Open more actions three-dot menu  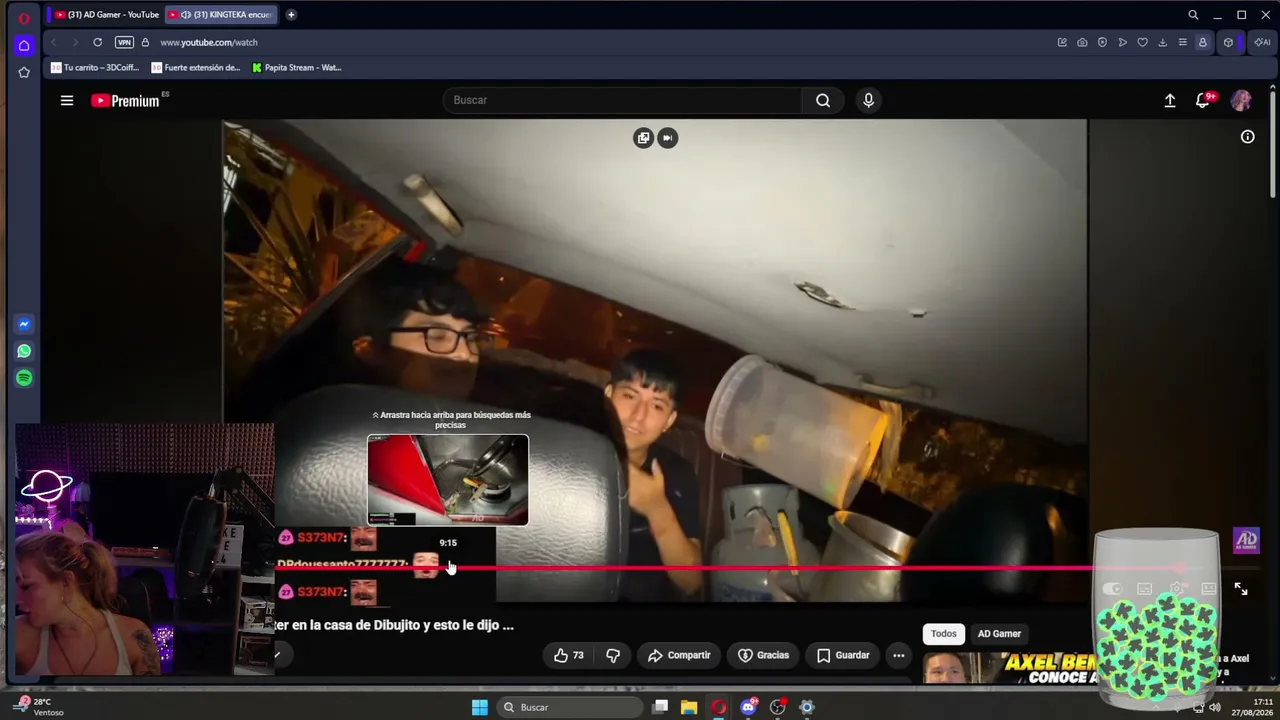click(899, 655)
